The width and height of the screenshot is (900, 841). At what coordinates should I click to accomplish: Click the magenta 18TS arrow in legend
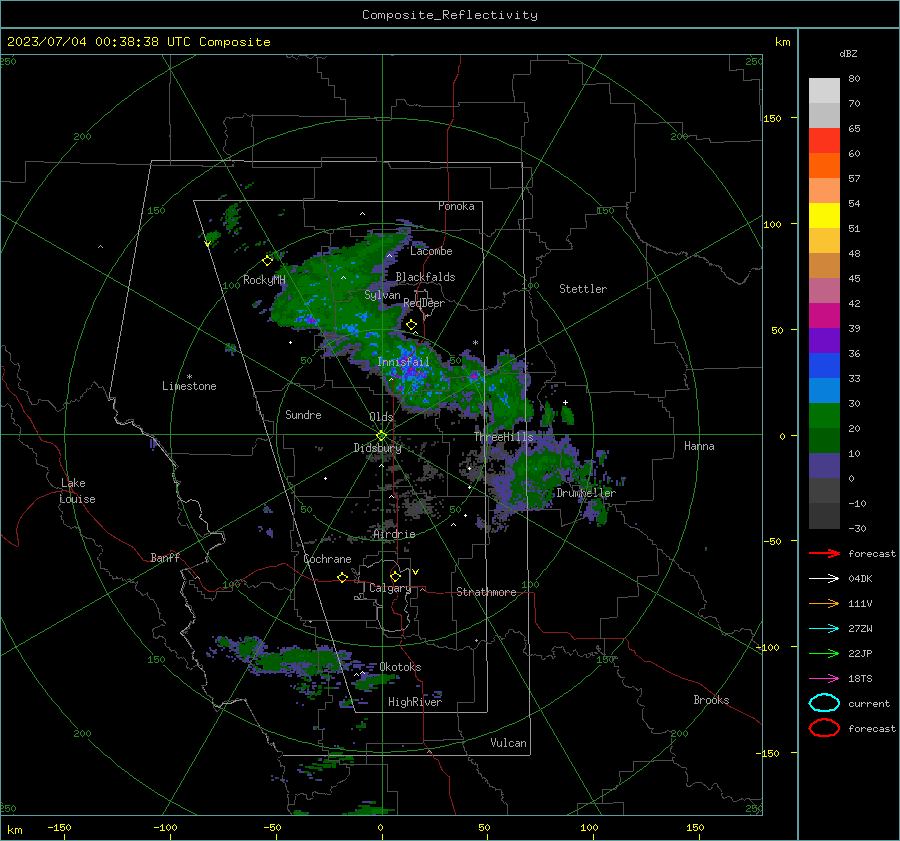click(824, 679)
